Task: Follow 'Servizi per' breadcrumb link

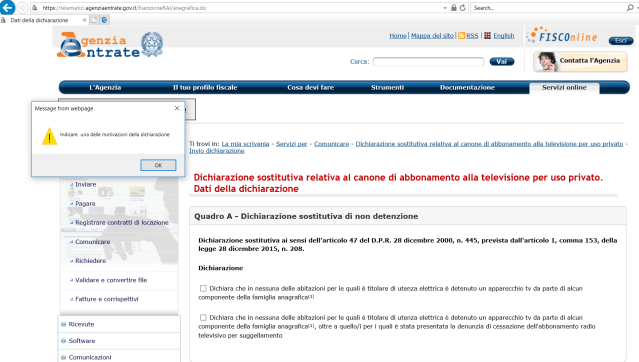Action: [x=291, y=144]
